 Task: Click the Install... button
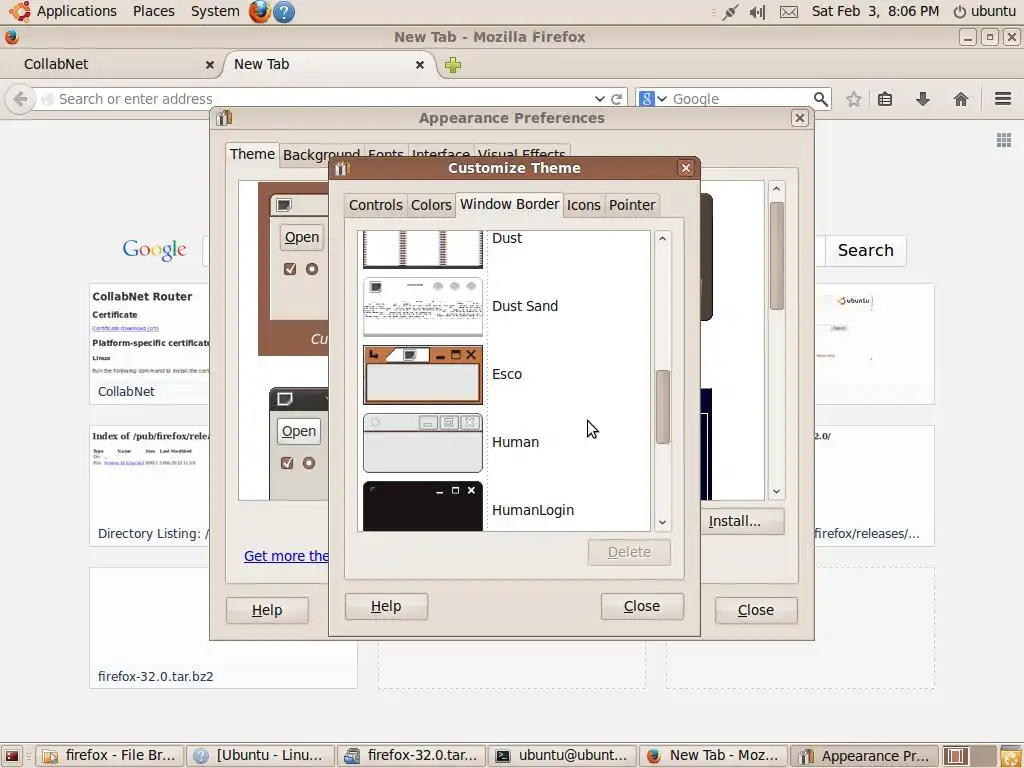[742, 521]
